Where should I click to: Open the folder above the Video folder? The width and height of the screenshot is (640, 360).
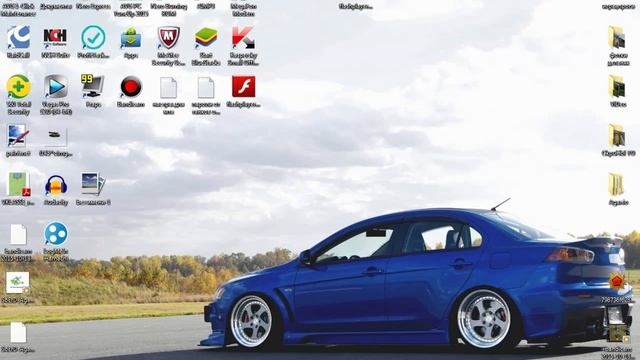[617, 38]
